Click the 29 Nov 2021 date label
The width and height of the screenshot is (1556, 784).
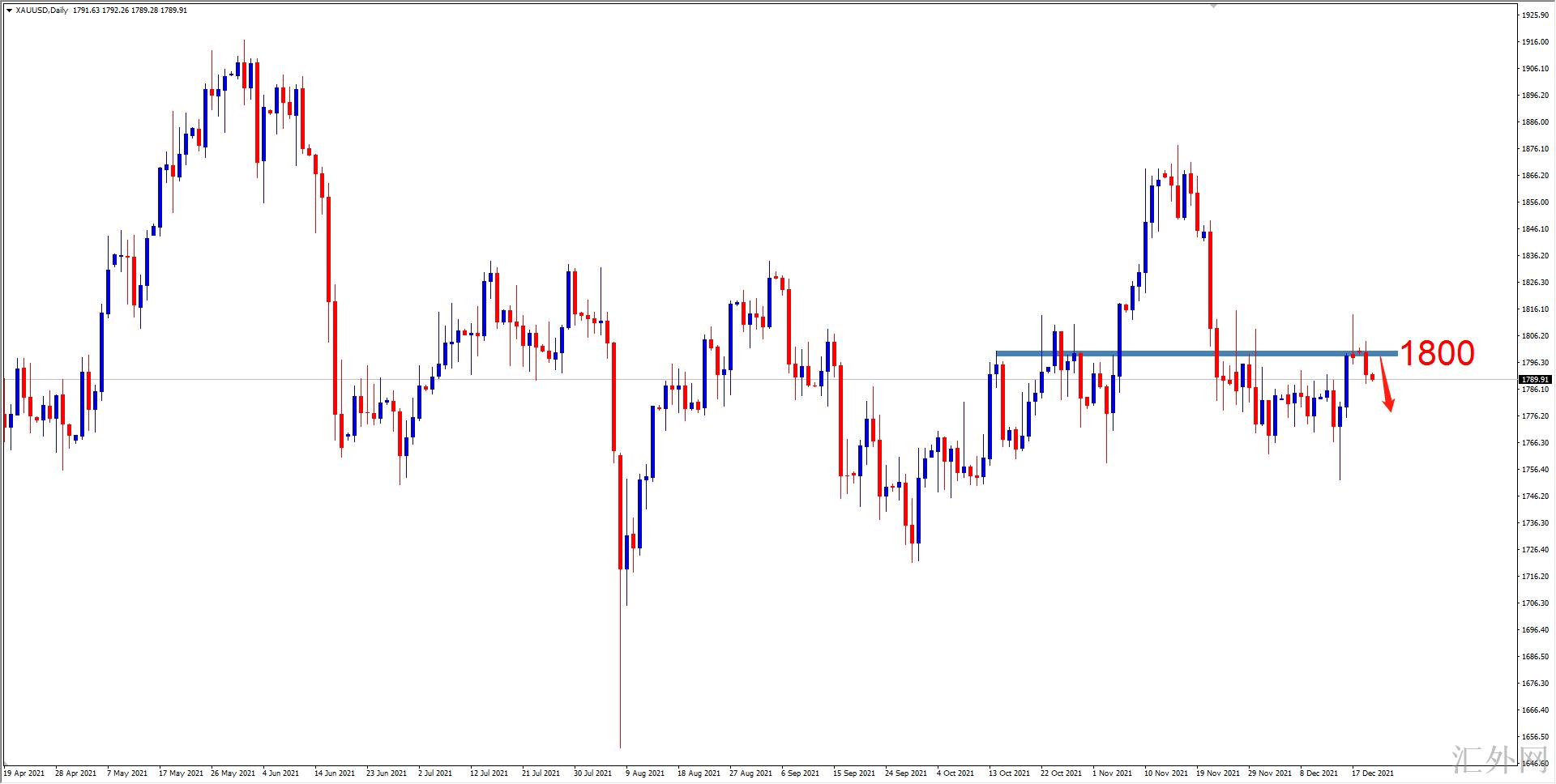pos(1270,773)
